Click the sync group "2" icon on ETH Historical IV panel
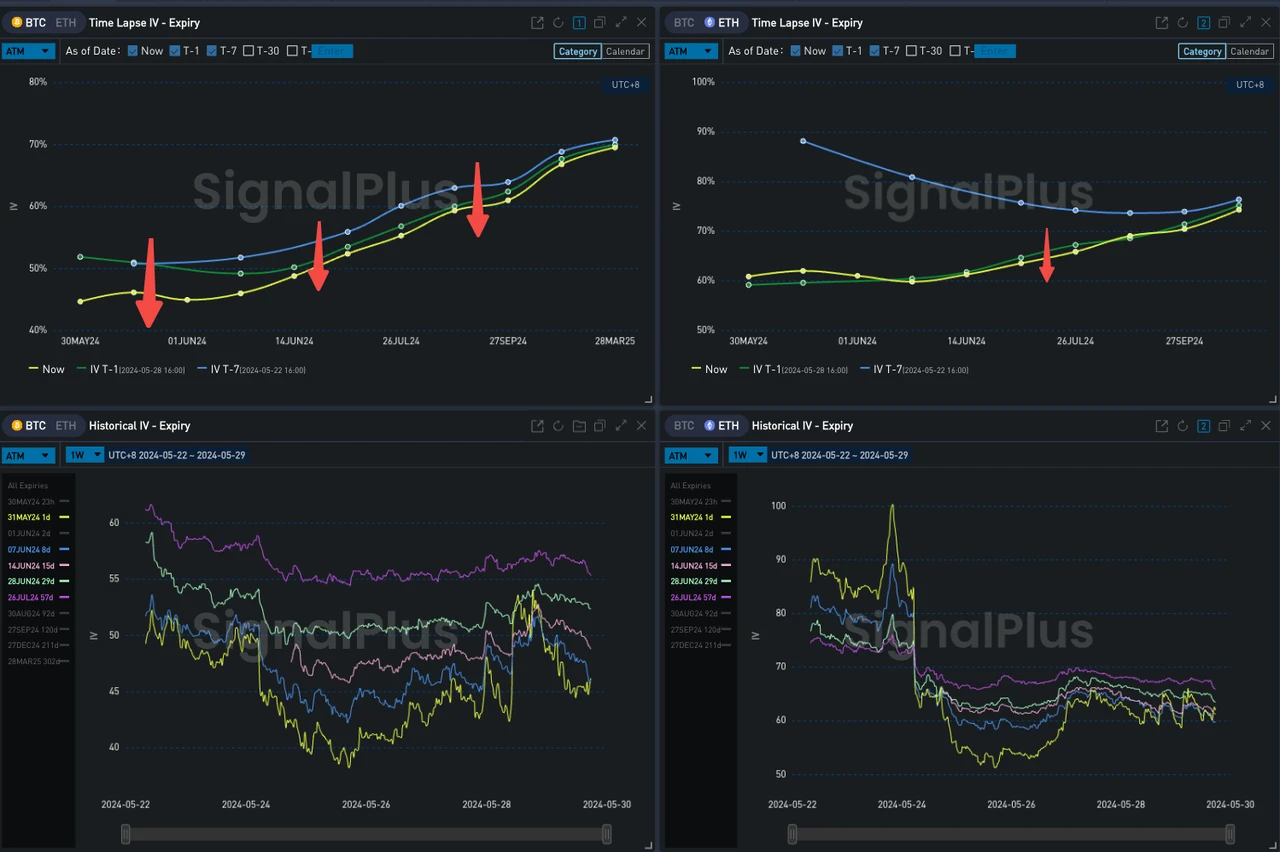This screenshot has width=1280, height=852. point(1203,425)
